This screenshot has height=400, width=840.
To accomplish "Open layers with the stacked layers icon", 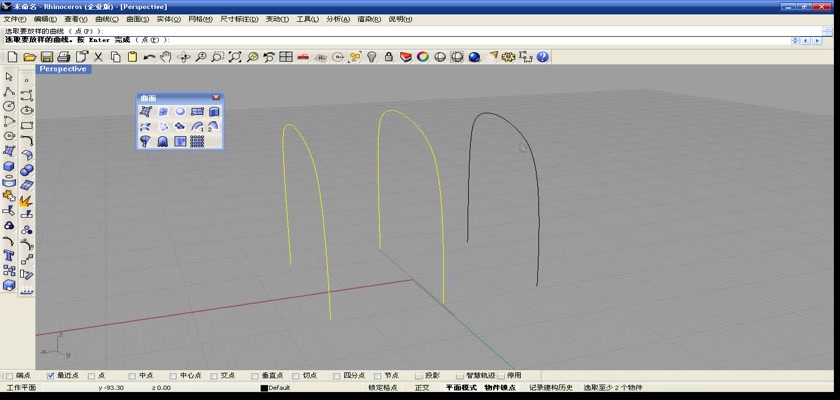I will (x=406, y=57).
